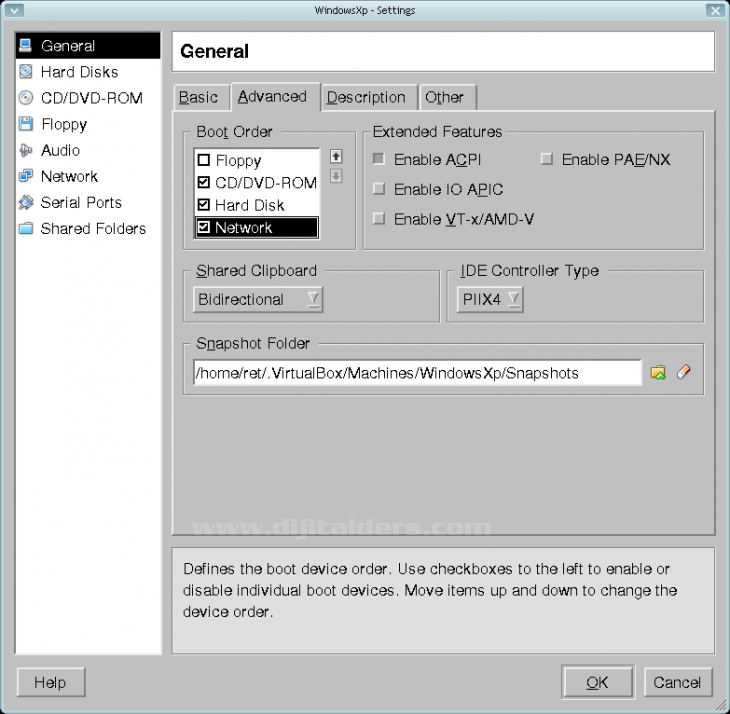Toggle Enable ACPI checkbox
Screen dimensions: 730x714
[379, 159]
